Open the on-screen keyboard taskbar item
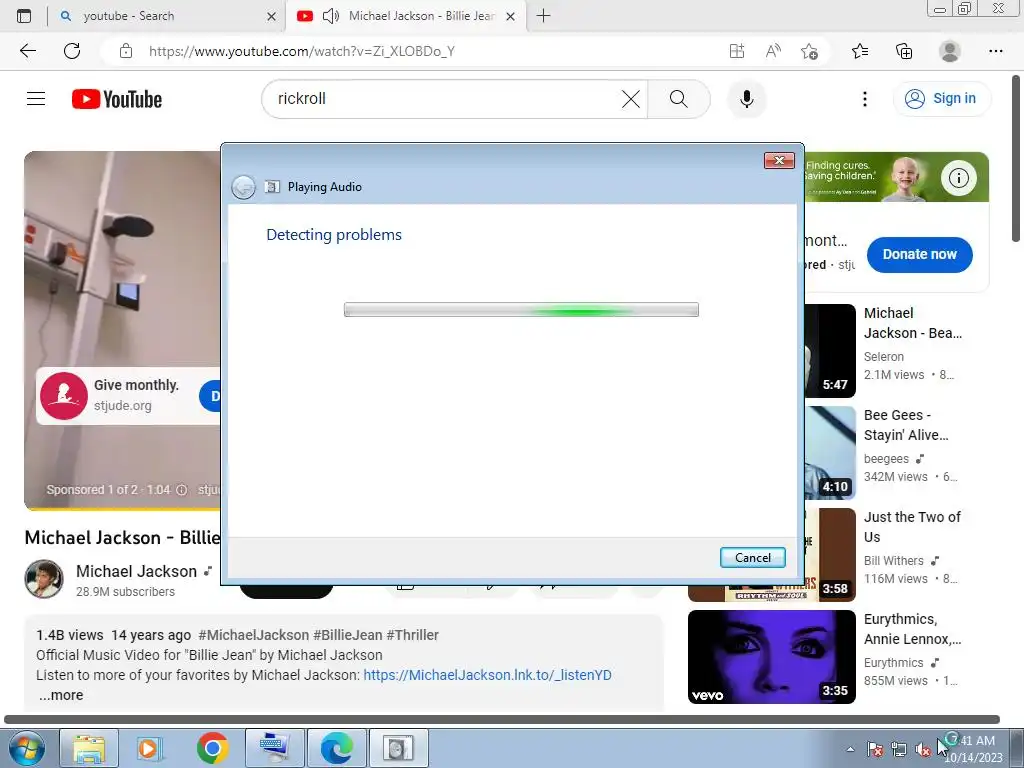Image resolution: width=1024 pixels, height=768 pixels. coord(274,748)
